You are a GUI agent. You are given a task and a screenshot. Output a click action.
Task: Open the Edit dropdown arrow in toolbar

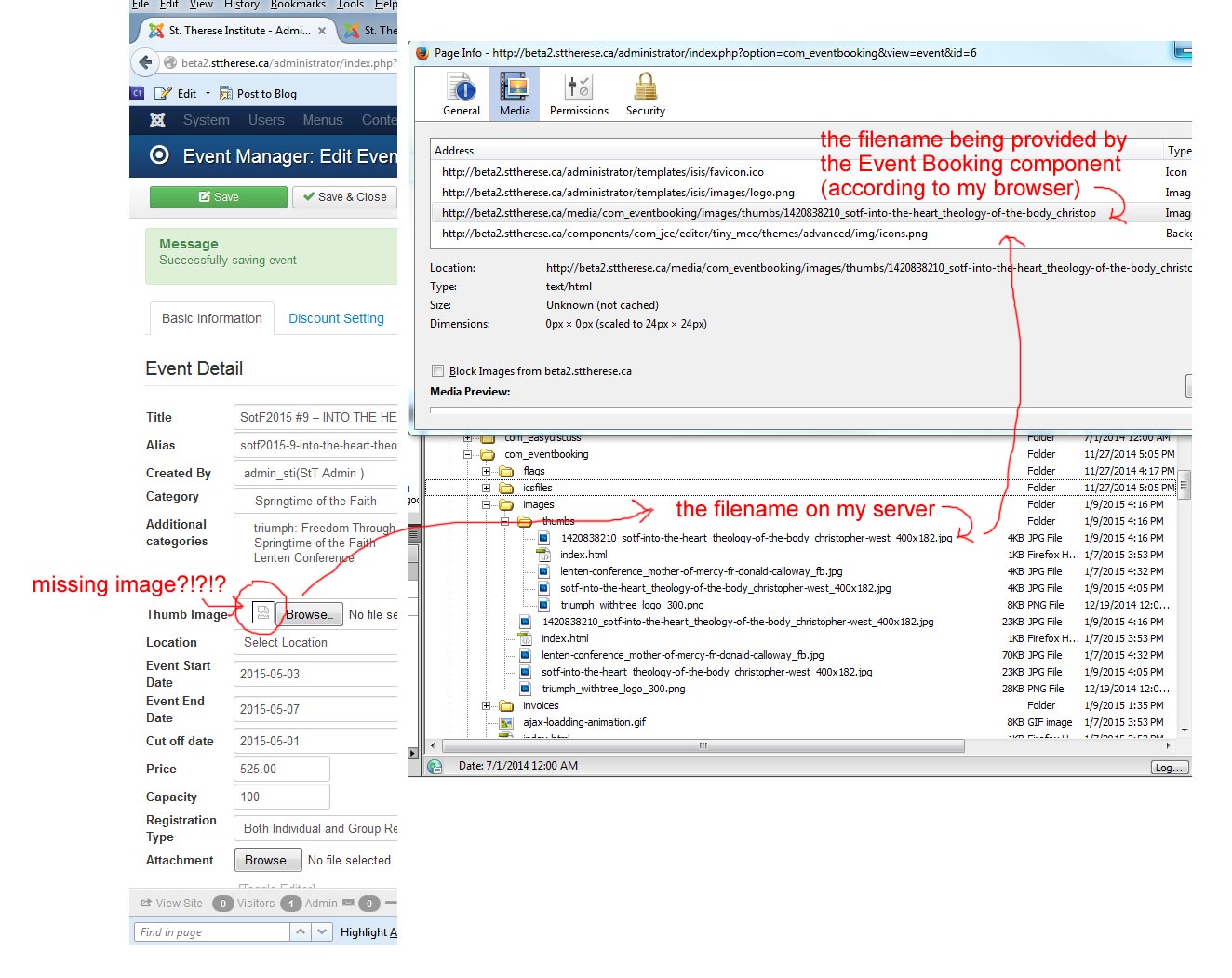(x=208, y=94)
